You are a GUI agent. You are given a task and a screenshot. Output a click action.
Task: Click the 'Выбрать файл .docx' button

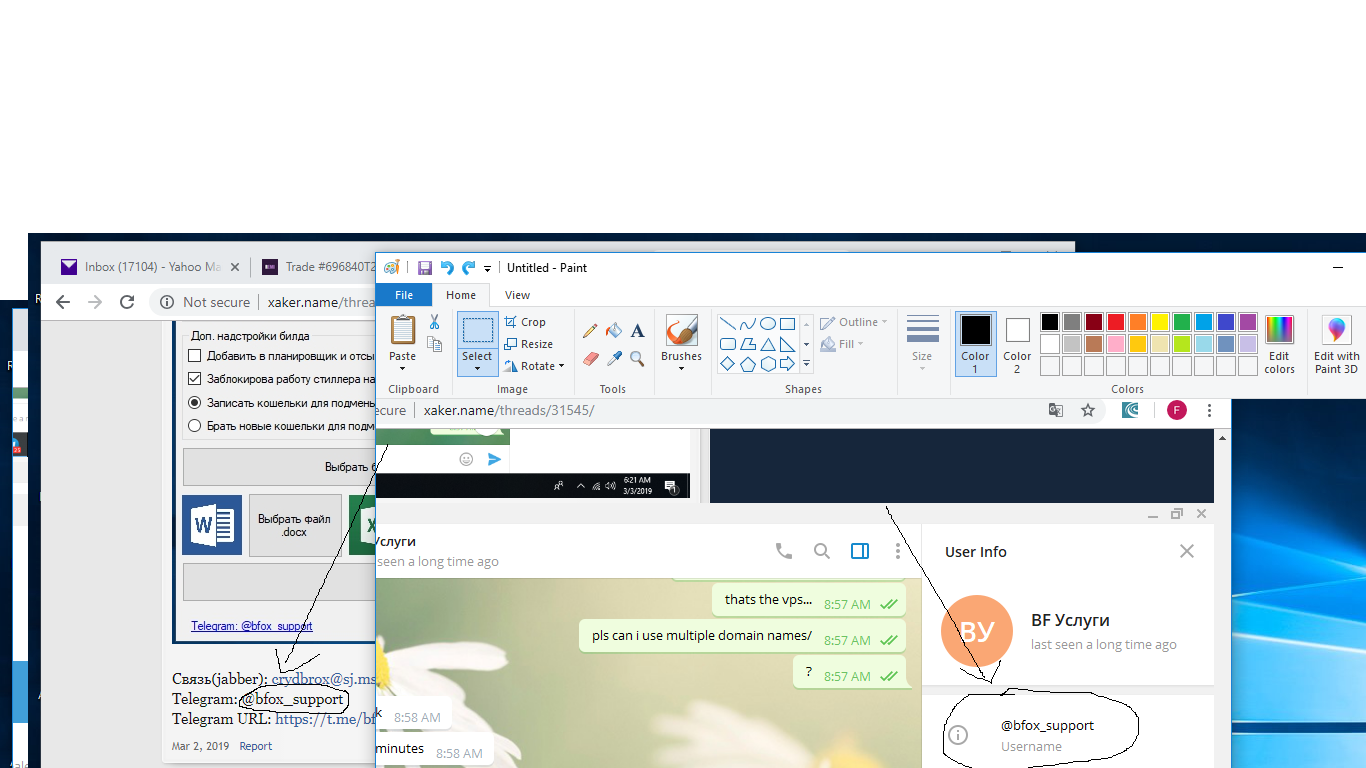295,525
